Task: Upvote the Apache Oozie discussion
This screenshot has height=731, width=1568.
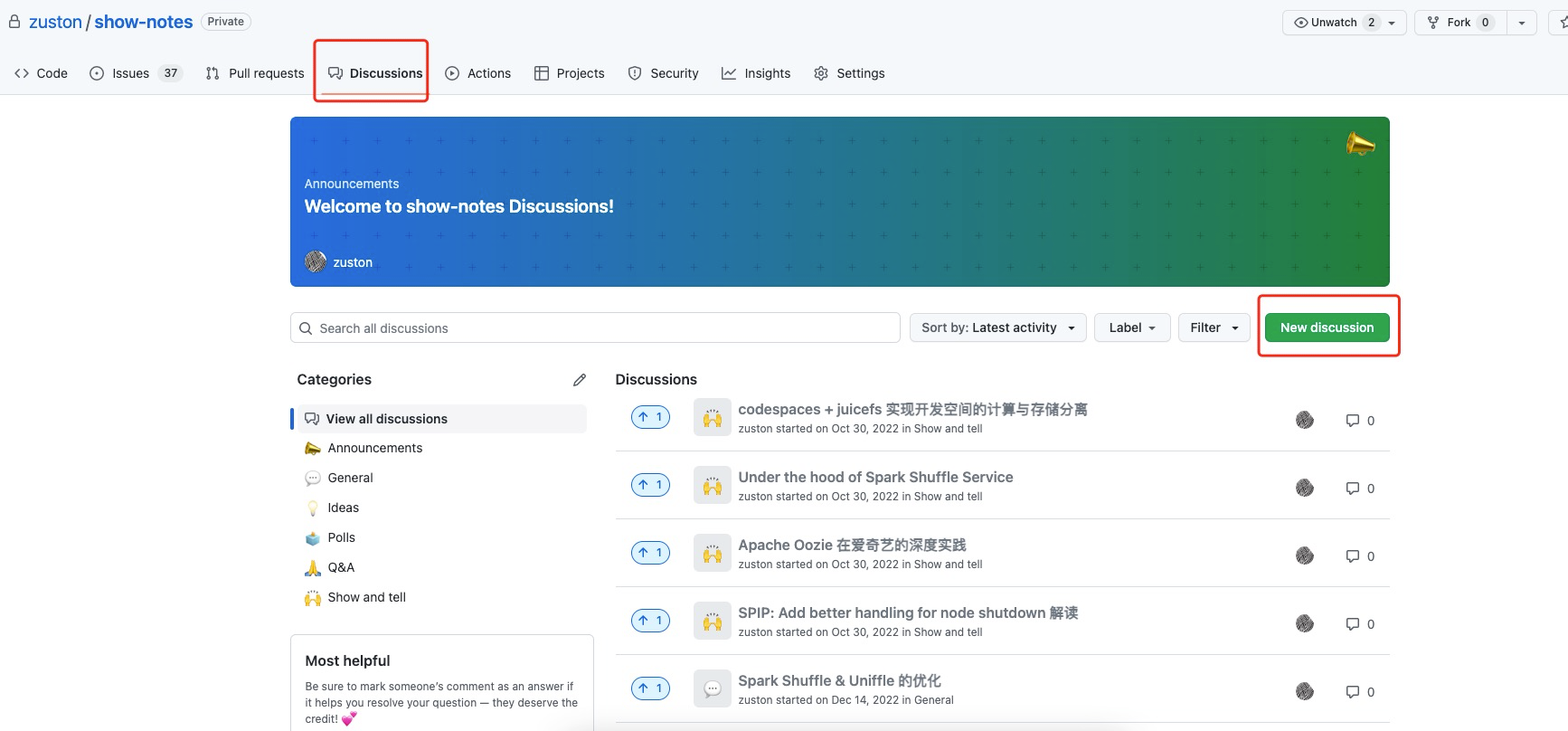Action: point(650,553)
